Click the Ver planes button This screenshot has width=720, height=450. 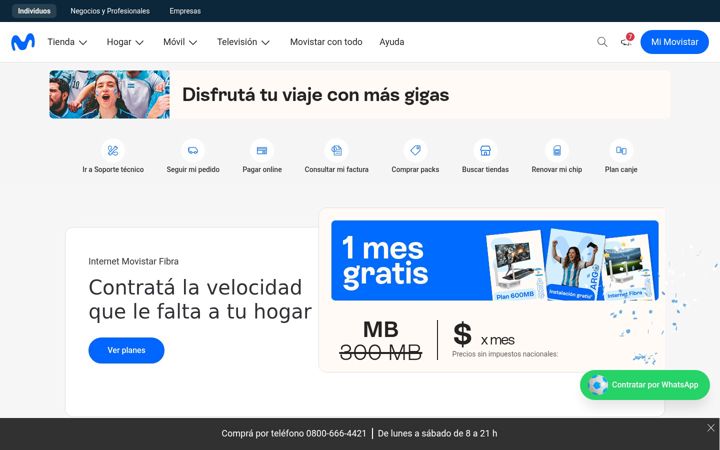coord(126,350)
